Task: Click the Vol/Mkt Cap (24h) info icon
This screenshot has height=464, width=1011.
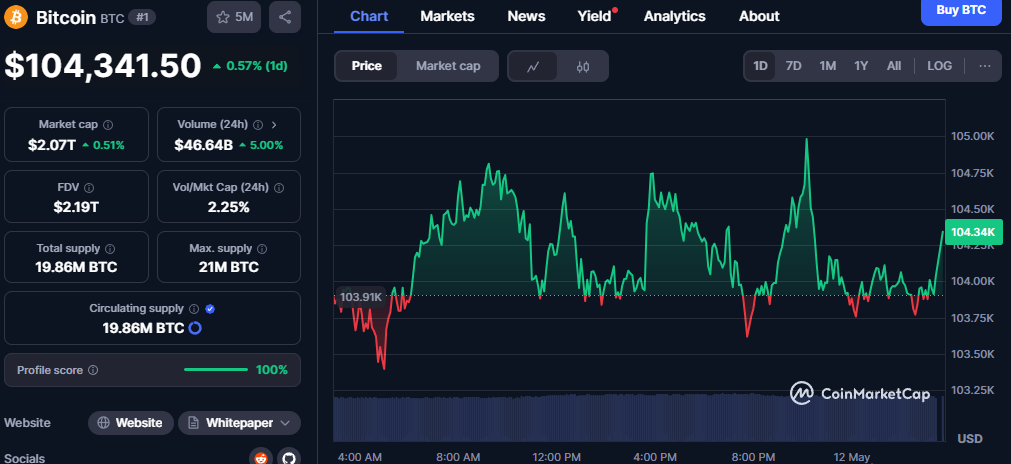Action: 279,188
